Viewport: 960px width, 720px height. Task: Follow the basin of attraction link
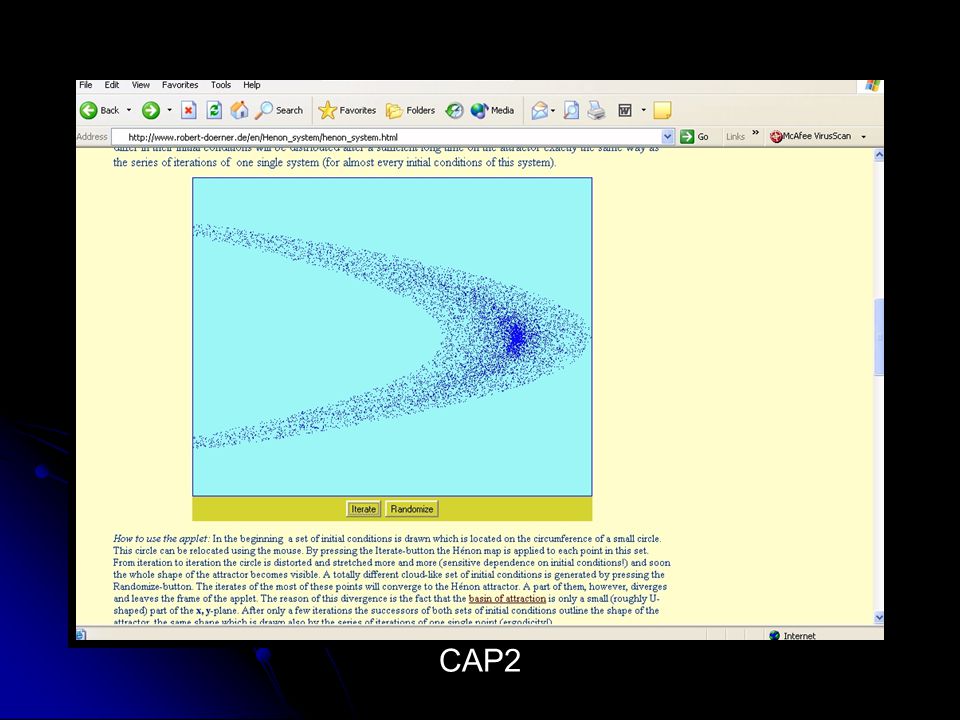pos(507,599)
